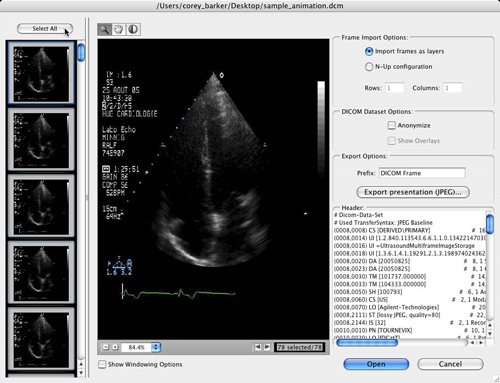Open the 84.4% zoom level dropdown
500x383 pixels.
[x=156, y=347]
